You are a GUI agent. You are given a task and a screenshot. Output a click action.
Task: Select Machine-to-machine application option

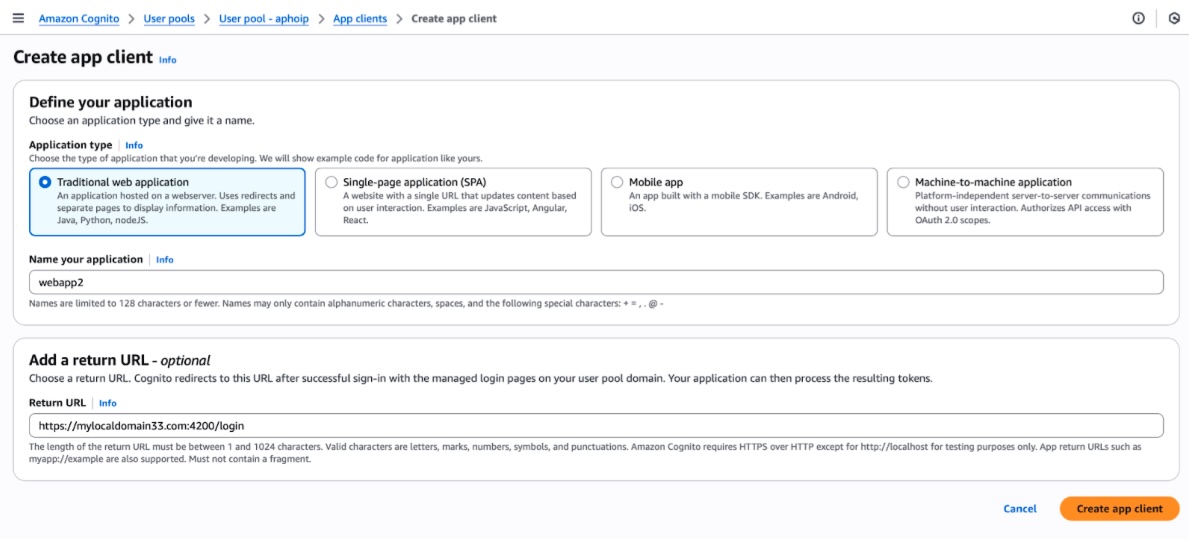coord(903,182)
